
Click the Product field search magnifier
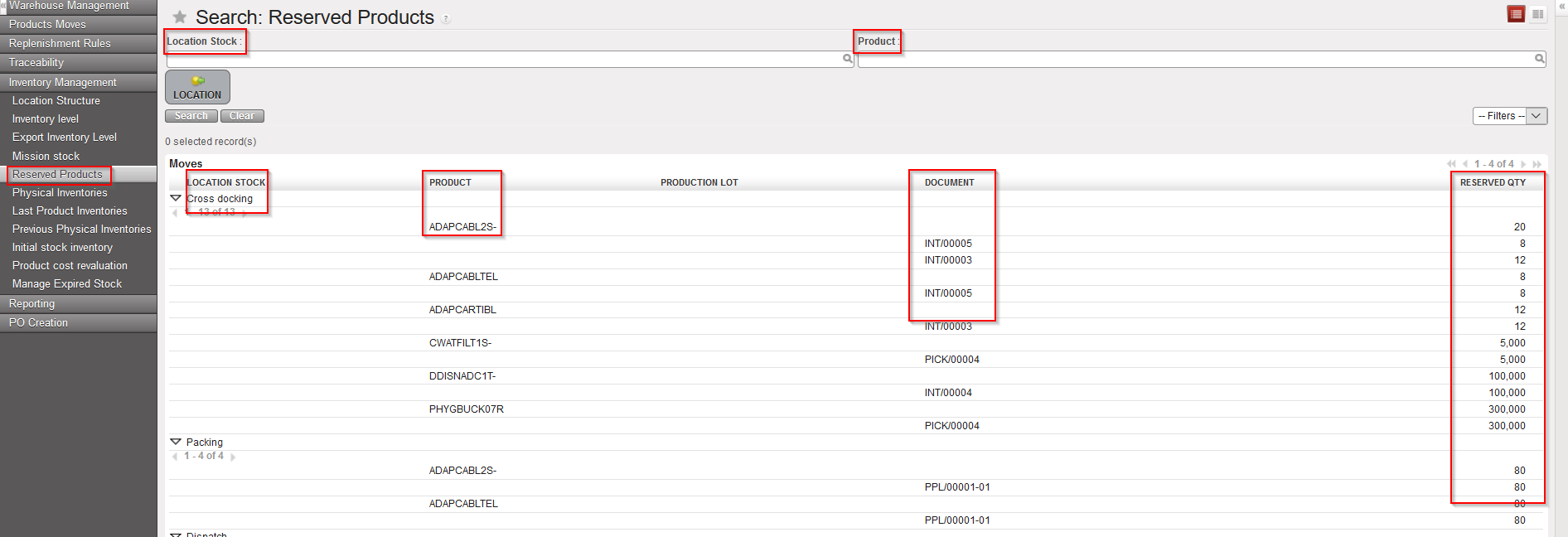point(1539,59)
